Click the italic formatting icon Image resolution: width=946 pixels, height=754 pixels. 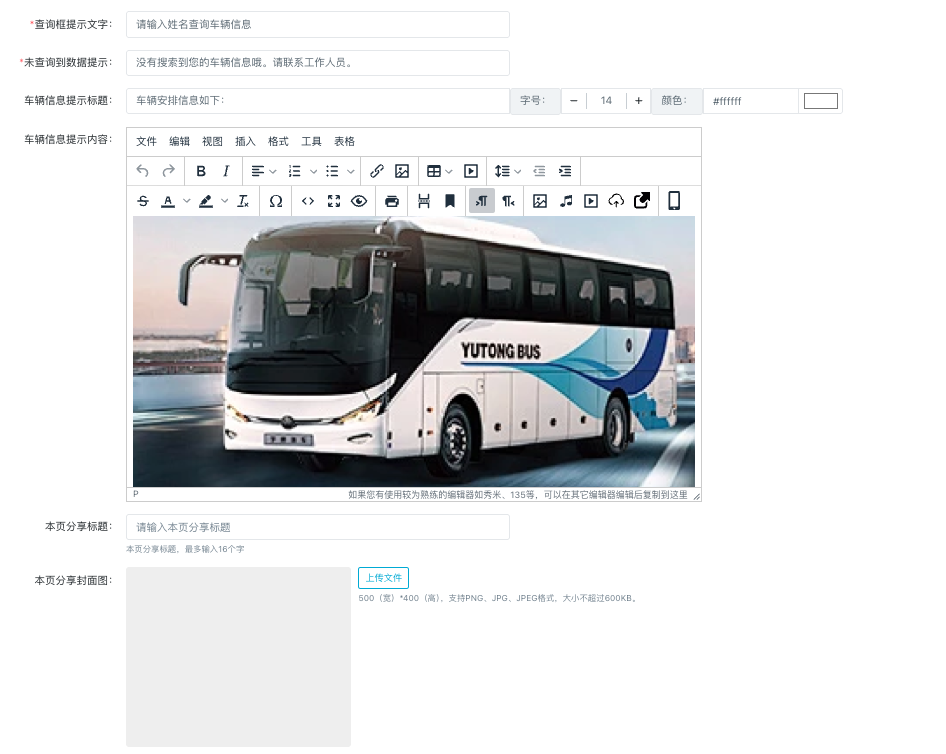click(226, 171)
